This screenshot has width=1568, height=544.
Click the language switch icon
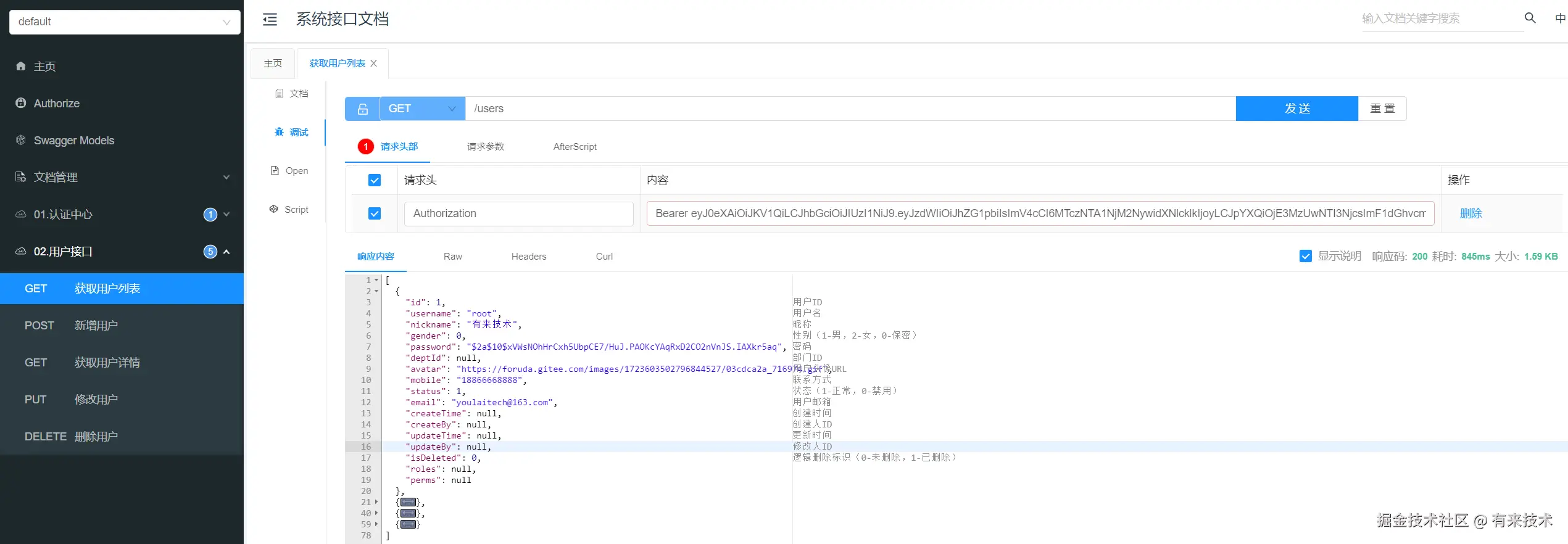pos(1561,19)
